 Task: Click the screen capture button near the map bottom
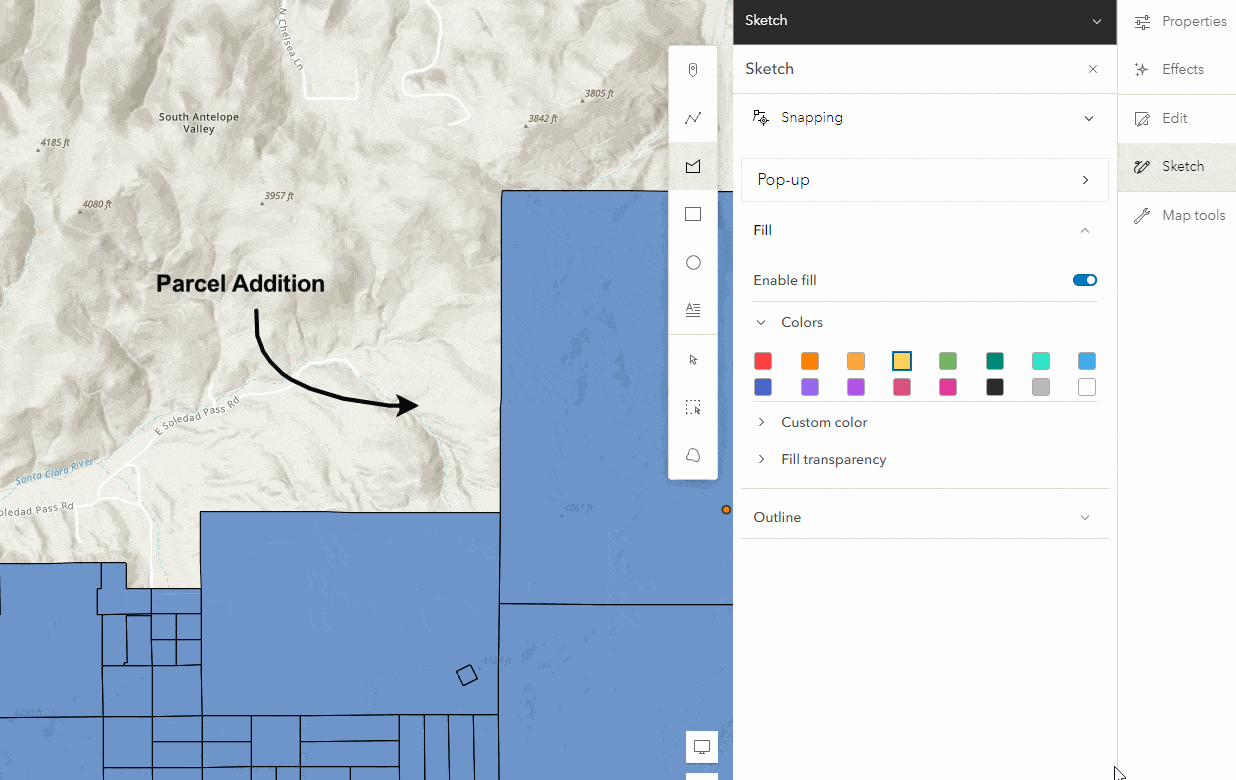pos(701,747)
